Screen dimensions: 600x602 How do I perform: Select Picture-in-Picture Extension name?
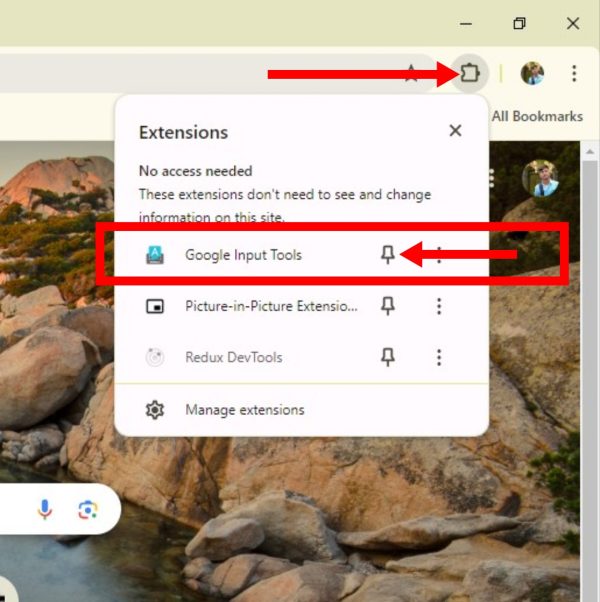click(x=271, y=306)
